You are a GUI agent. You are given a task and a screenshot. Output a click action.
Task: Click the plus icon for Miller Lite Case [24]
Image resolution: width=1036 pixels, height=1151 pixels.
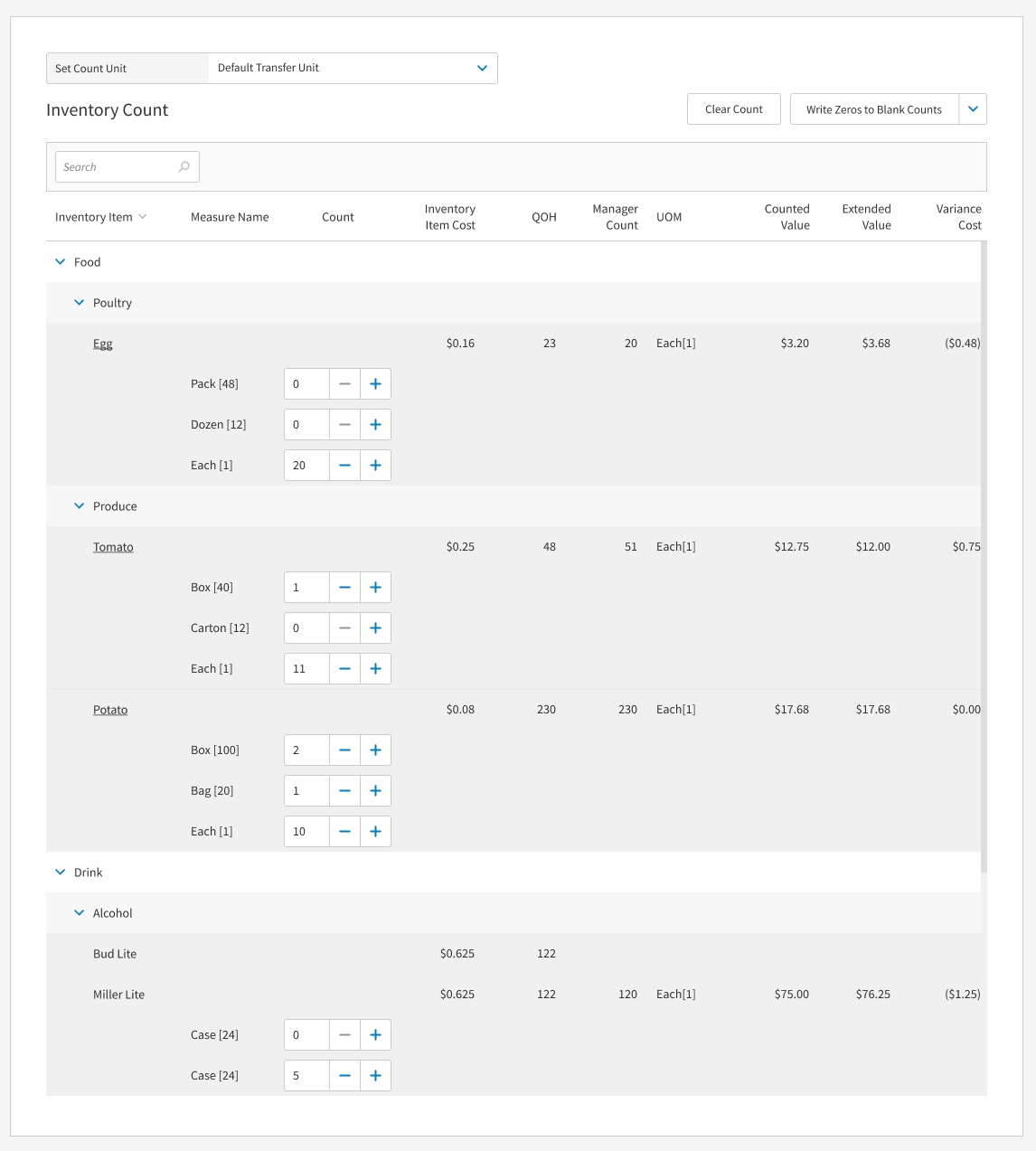click(x=375, y=1034)
